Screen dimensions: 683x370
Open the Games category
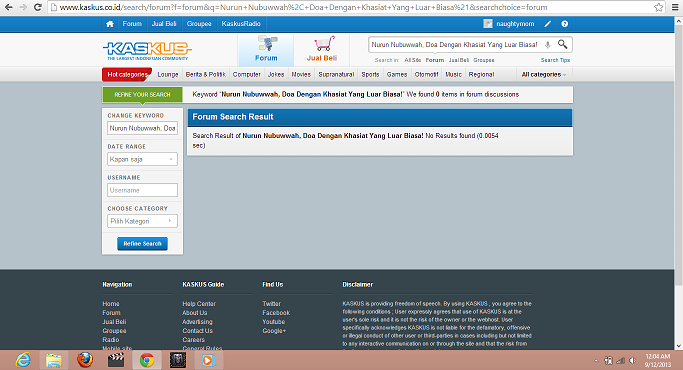tap(397, 75)
